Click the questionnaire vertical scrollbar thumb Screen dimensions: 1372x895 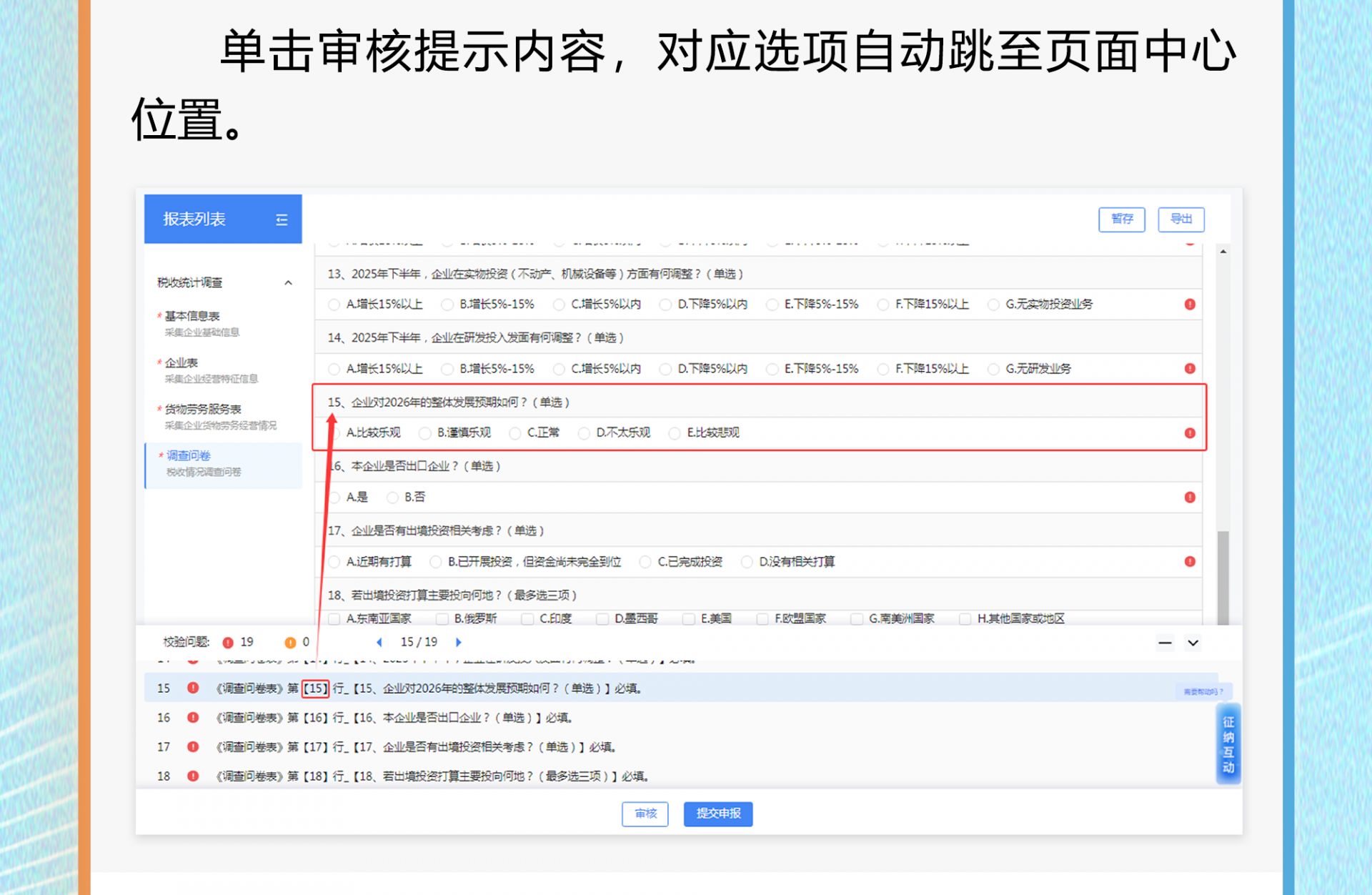click(1223, 576)
